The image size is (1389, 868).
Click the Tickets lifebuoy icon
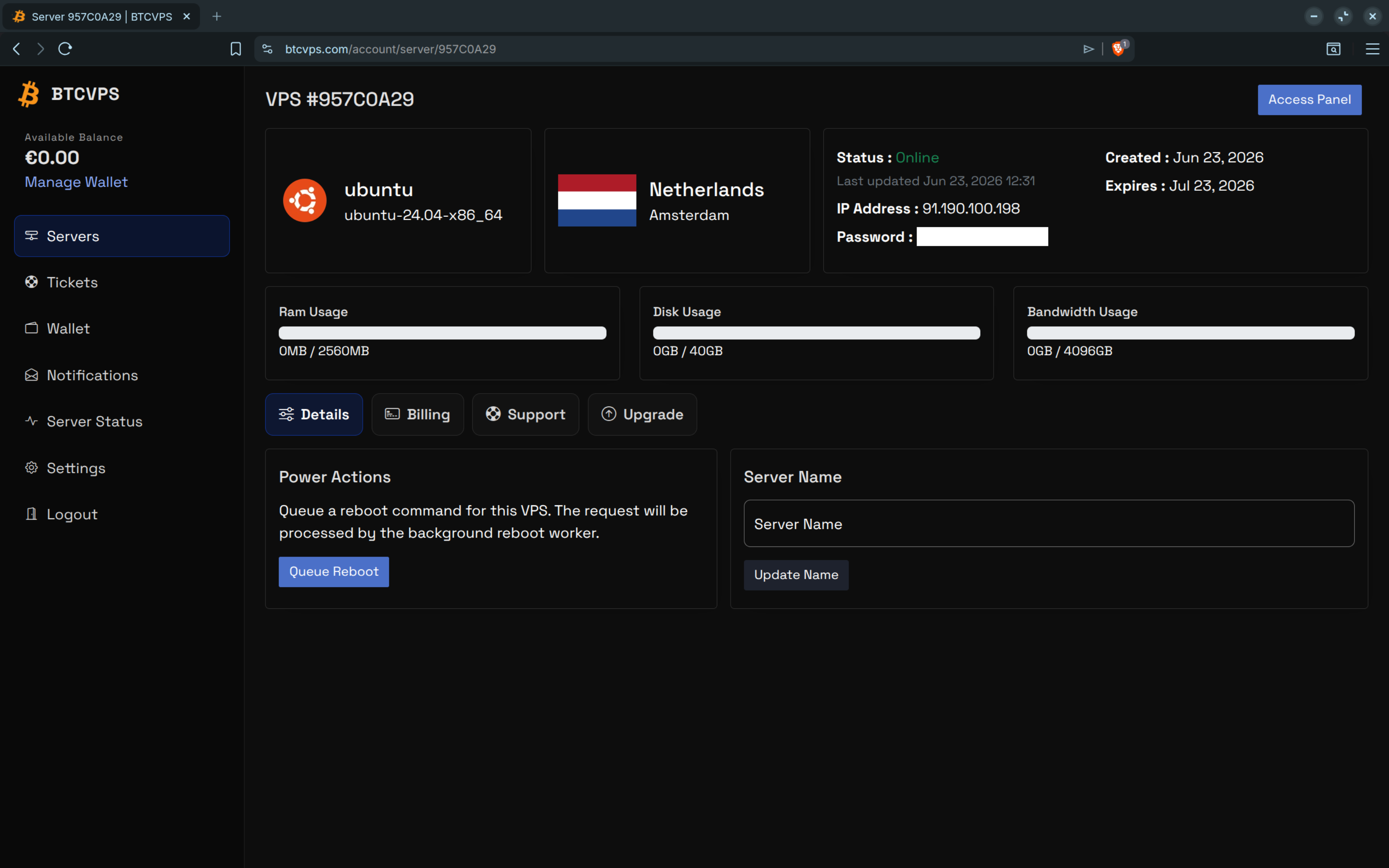click(x=31, y=282)
